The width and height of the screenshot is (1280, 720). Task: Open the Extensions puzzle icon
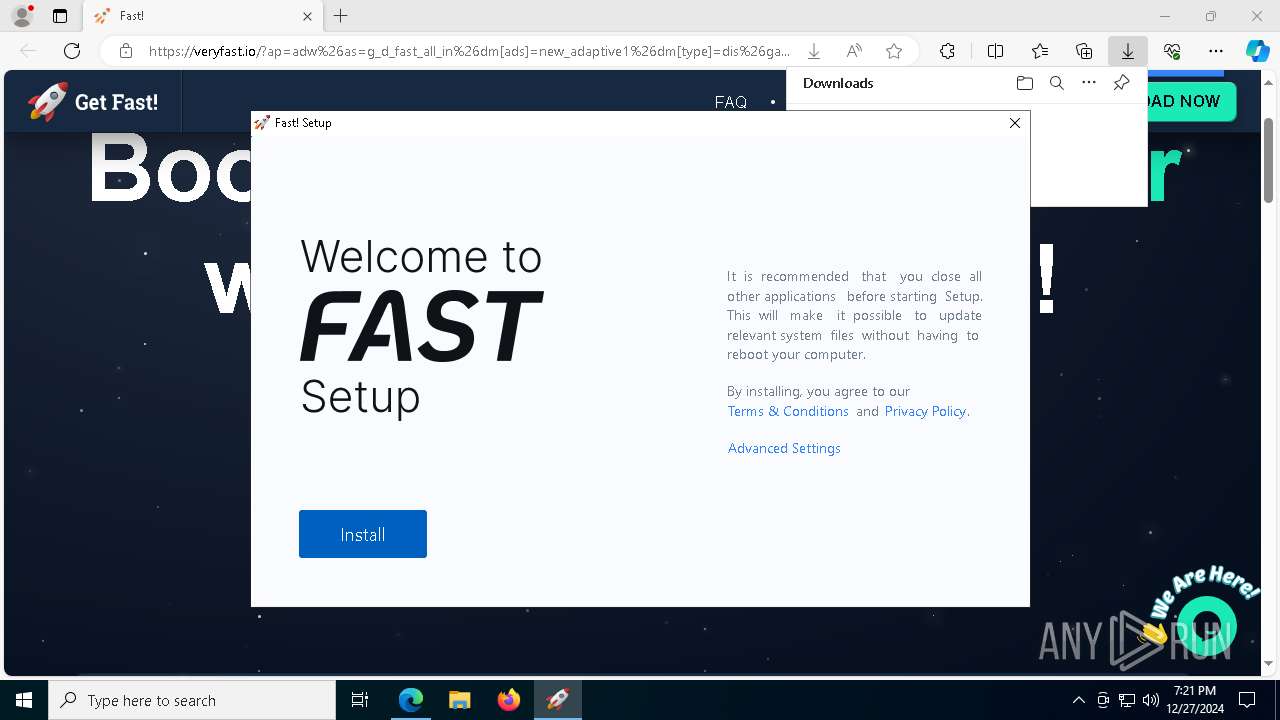point(947,51)
